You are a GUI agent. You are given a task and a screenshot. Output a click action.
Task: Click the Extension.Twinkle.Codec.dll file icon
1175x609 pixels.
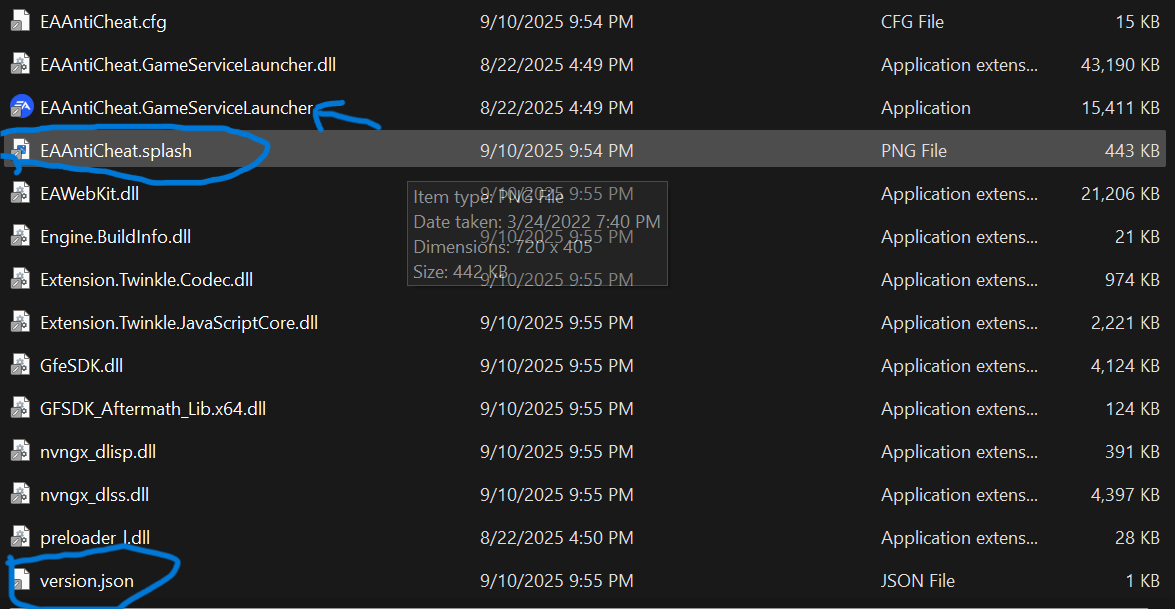[x=21, y=280]
